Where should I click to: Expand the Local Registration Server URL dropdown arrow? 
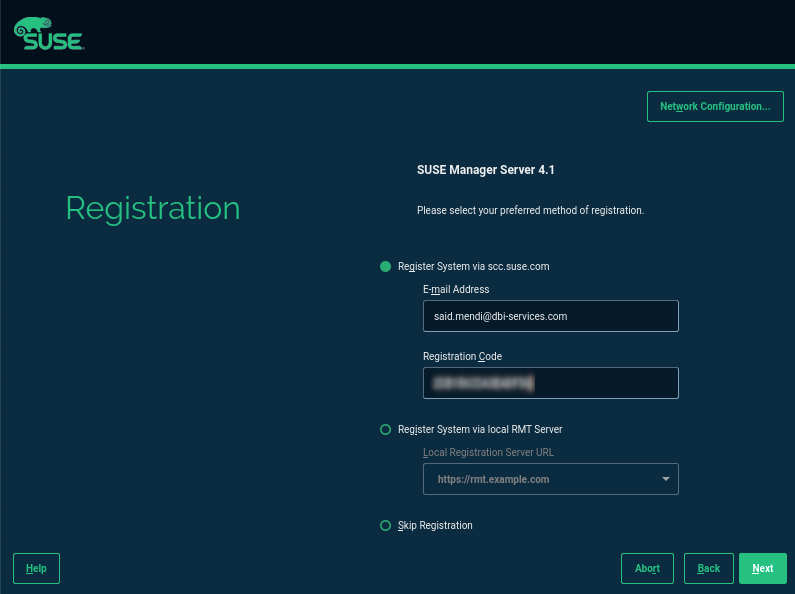tap(666, 479)
